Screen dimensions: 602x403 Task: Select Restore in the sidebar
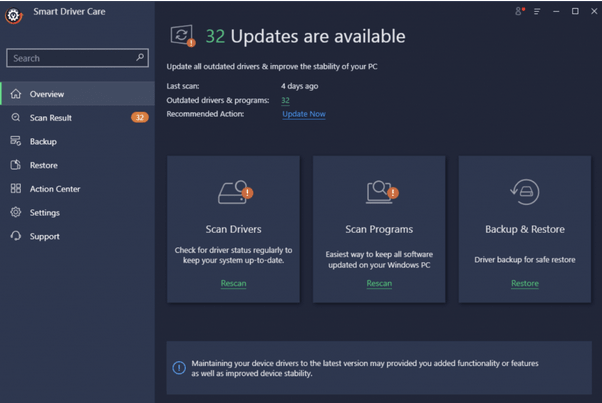coord(78,165)
